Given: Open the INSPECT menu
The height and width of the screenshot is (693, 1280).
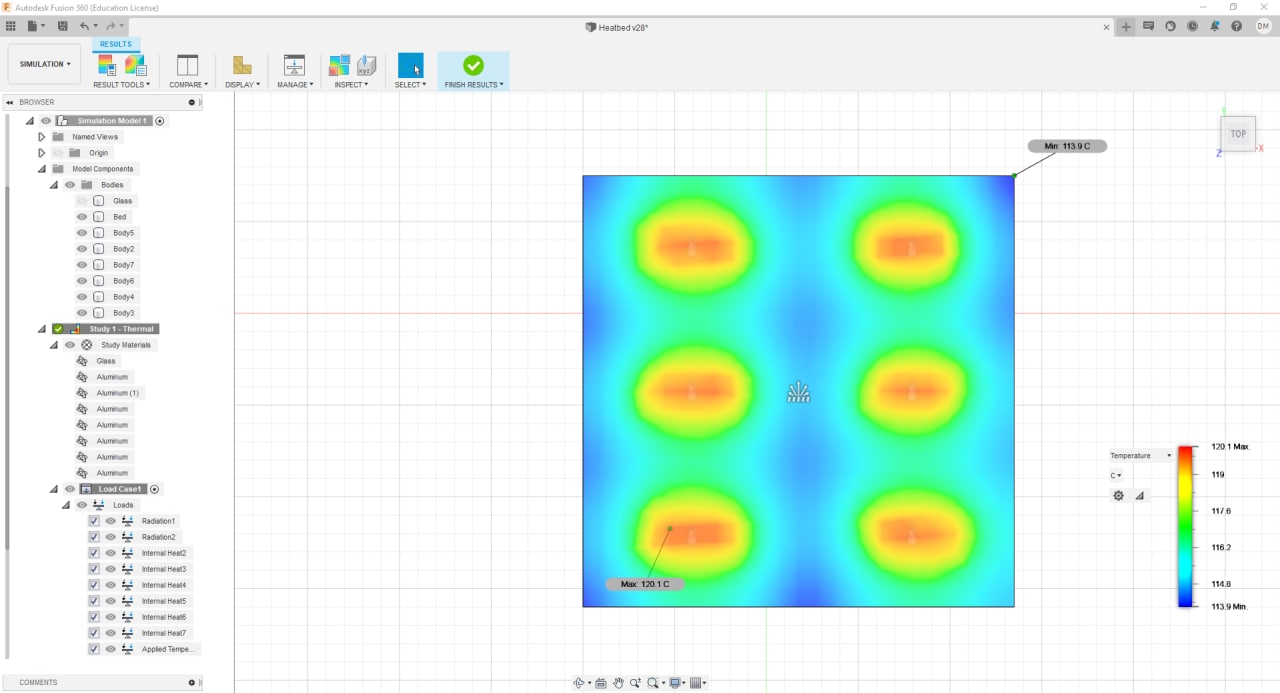Looking at the screenshot, I should [x=351, y=85].
